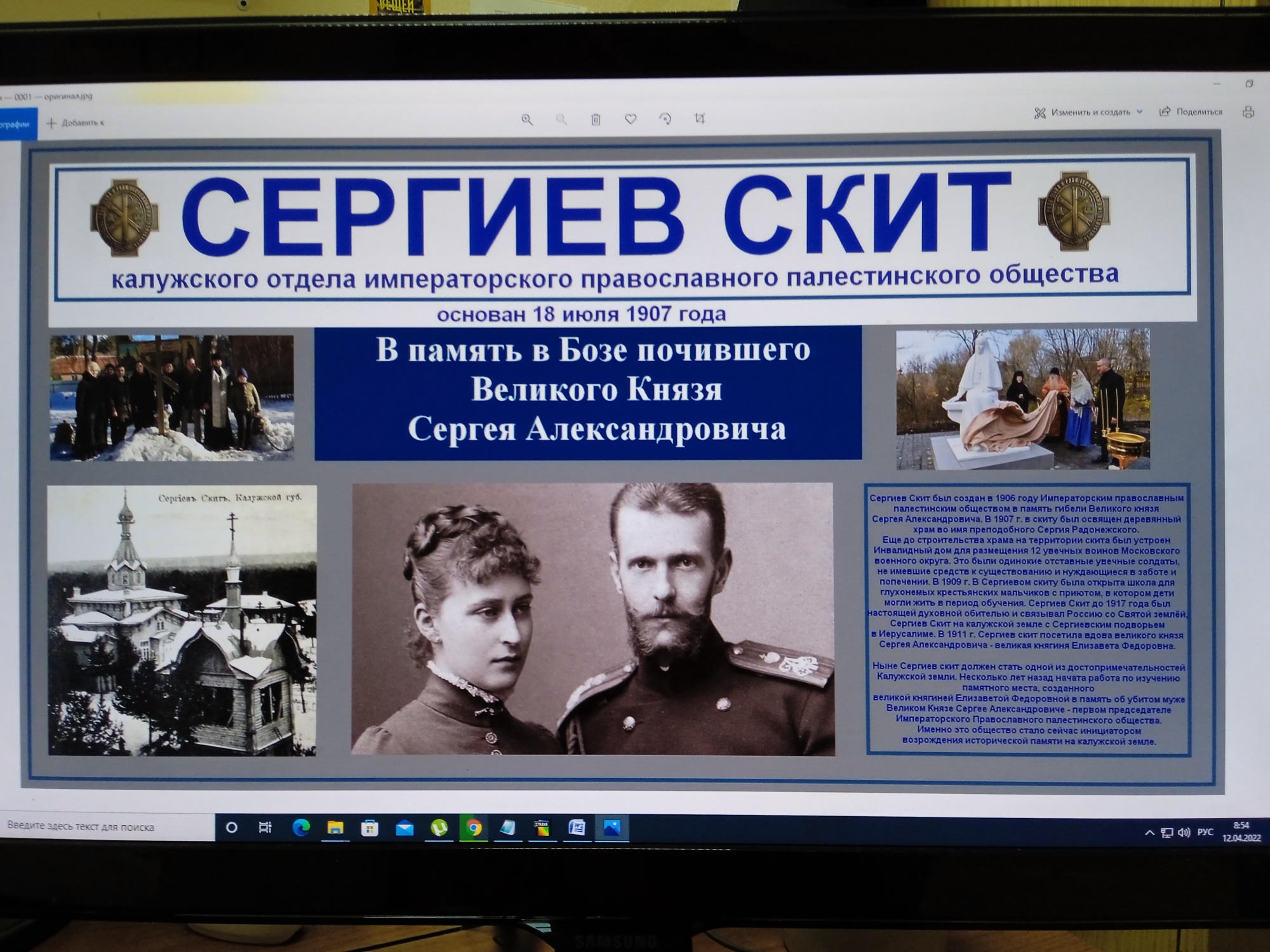1270x952 pixels.
Task: Open Task View from the taskbar
Action: pyautogui.click(x=265, y=828)
